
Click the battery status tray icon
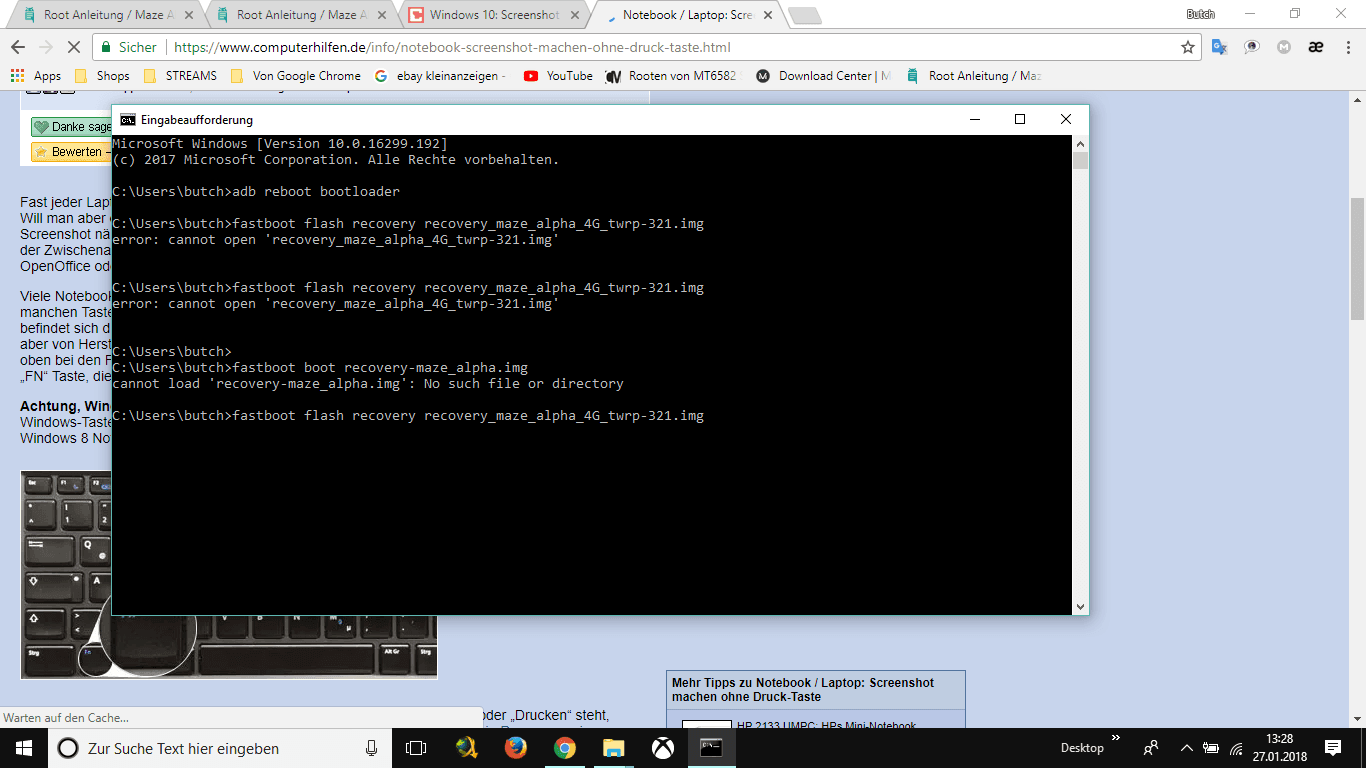[x=1211, y=748]
